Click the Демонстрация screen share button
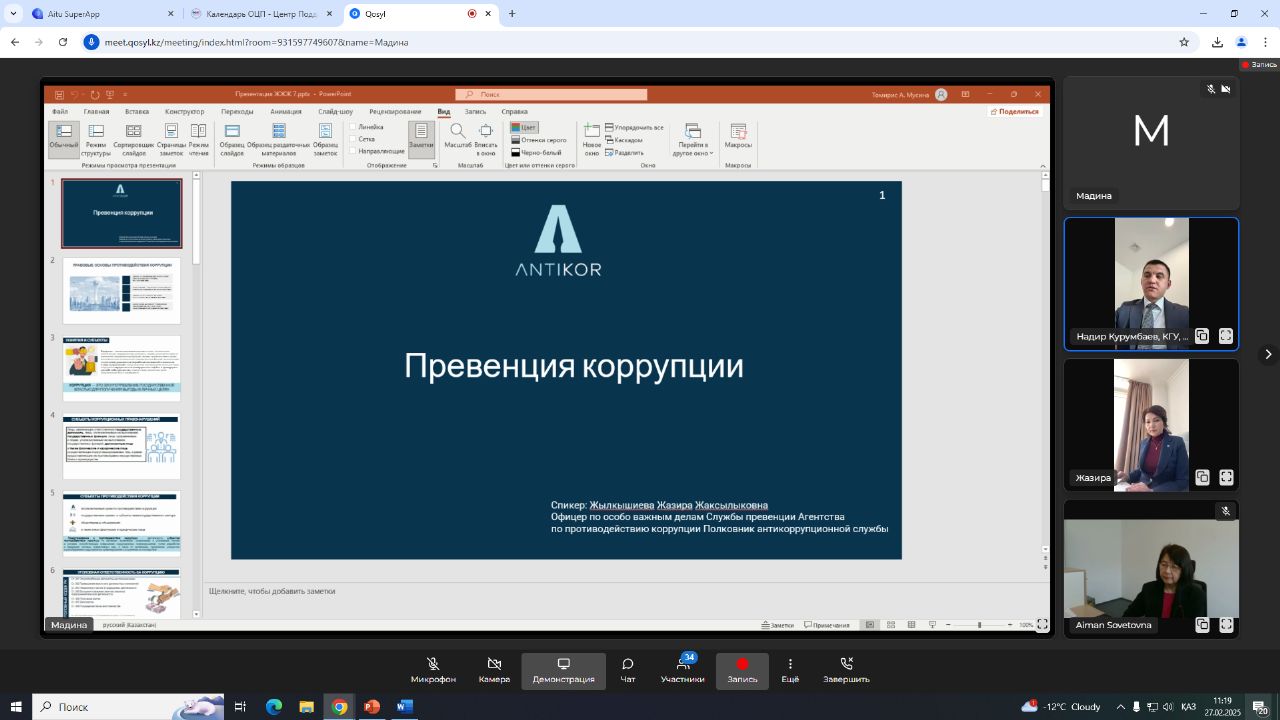The width and height of the screenshot is (1280, 720). point(563,670)
